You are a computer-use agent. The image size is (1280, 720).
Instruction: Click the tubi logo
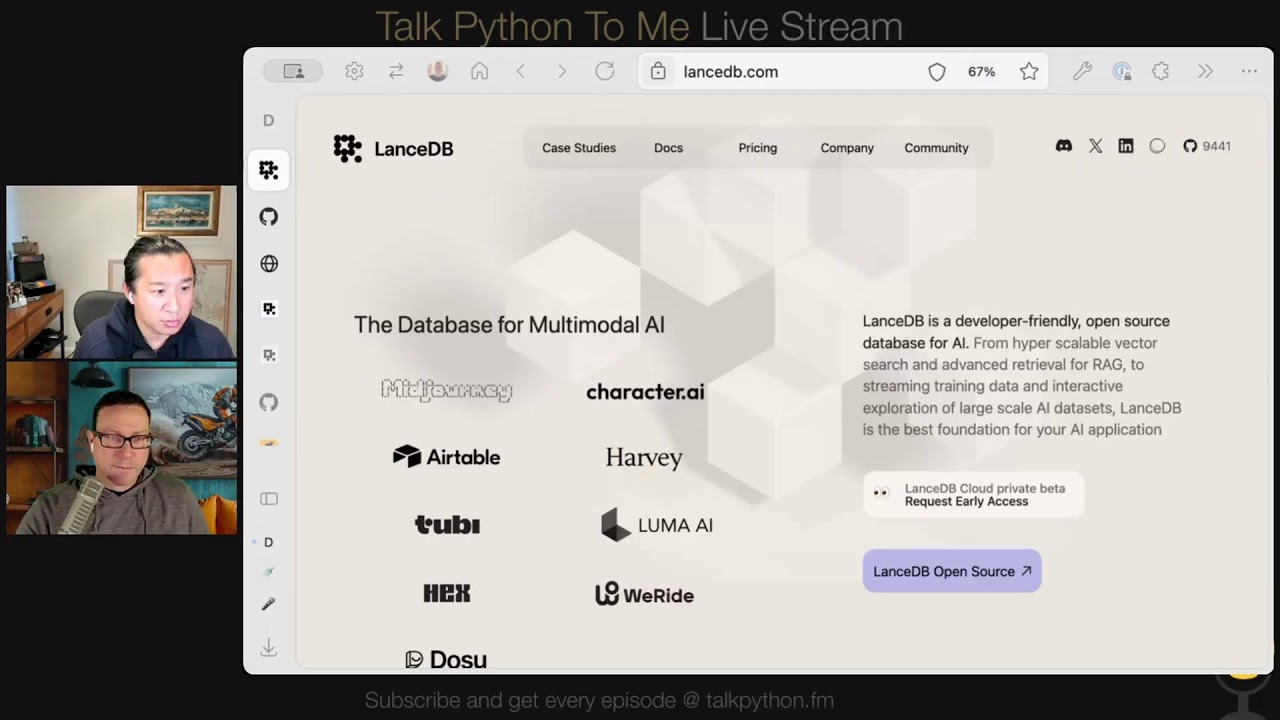447,524
